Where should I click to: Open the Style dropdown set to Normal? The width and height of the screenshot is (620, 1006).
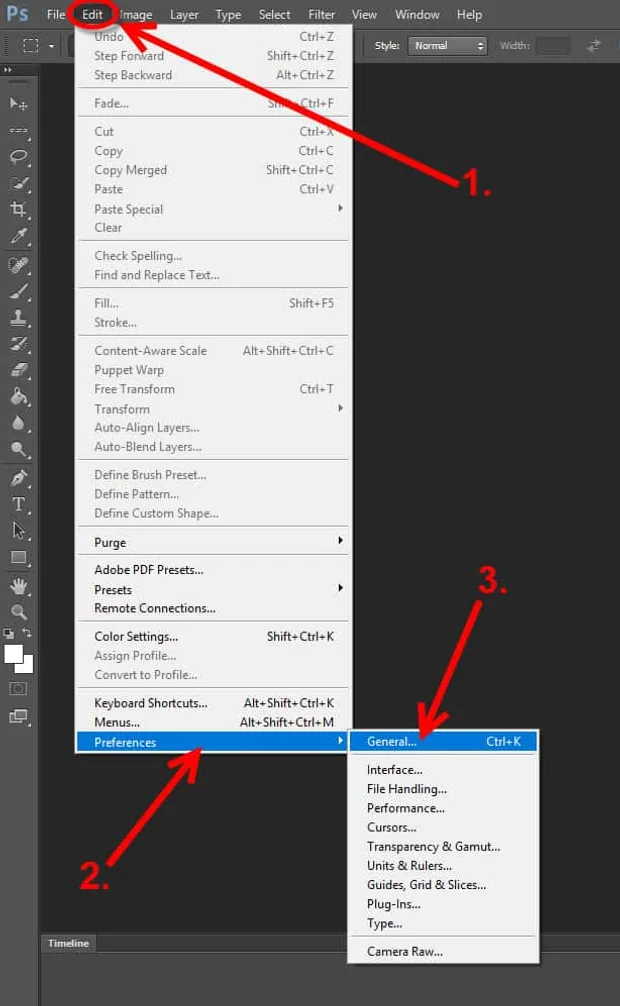coord(447,46)
